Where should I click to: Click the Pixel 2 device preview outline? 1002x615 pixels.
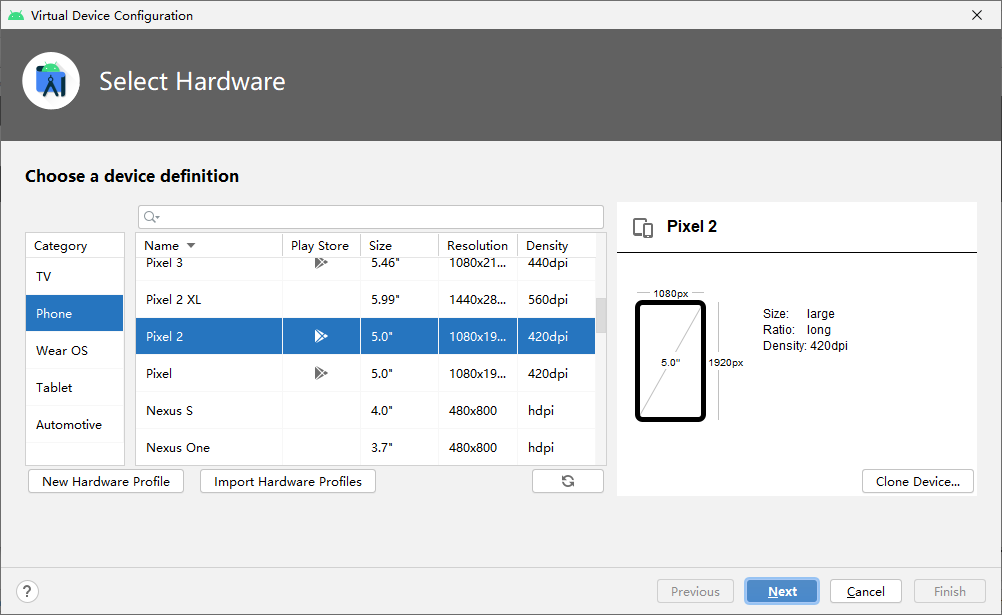(670, 361)
